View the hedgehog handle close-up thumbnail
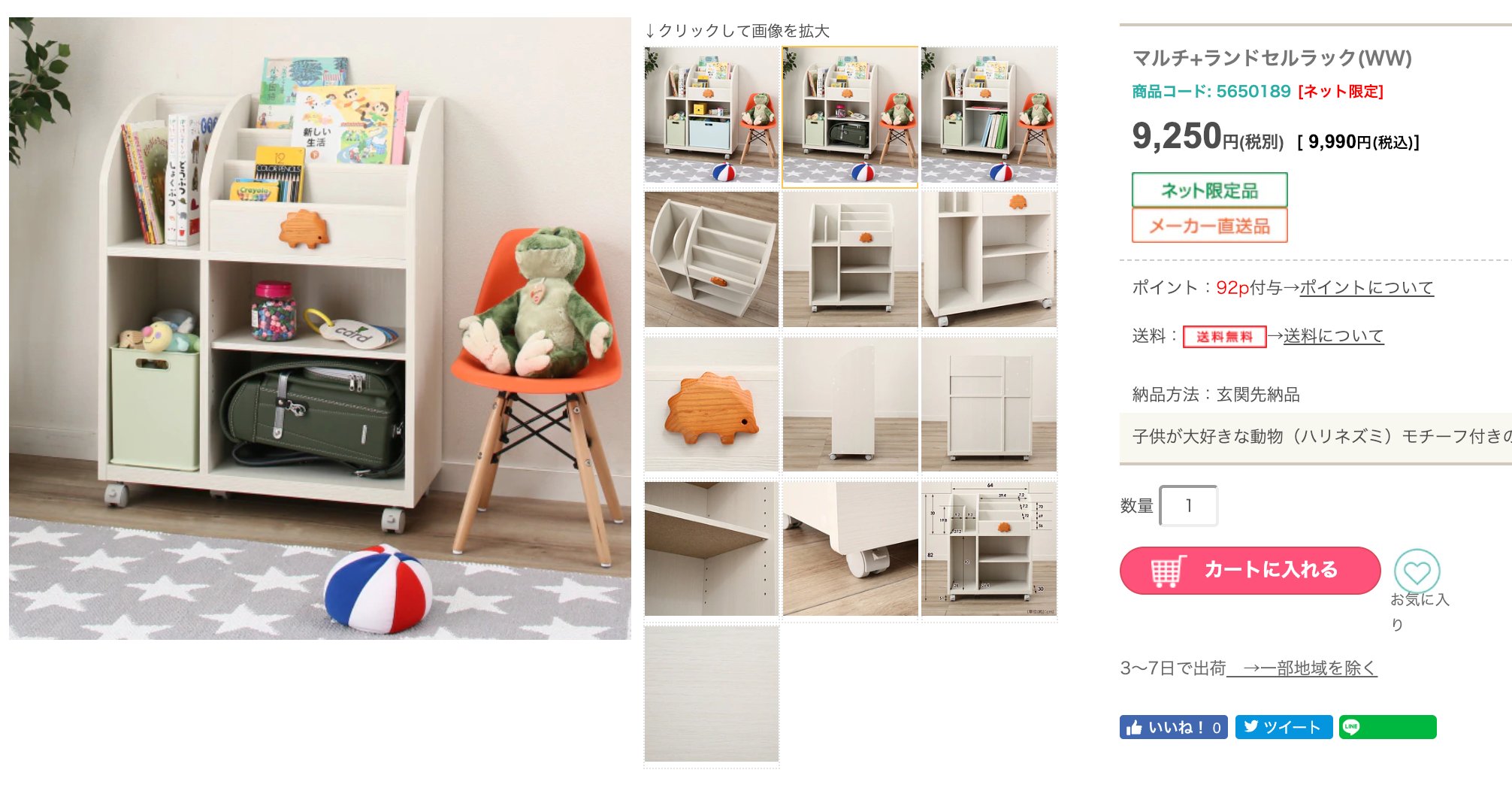1512x806 pixels. coord(712,404)
